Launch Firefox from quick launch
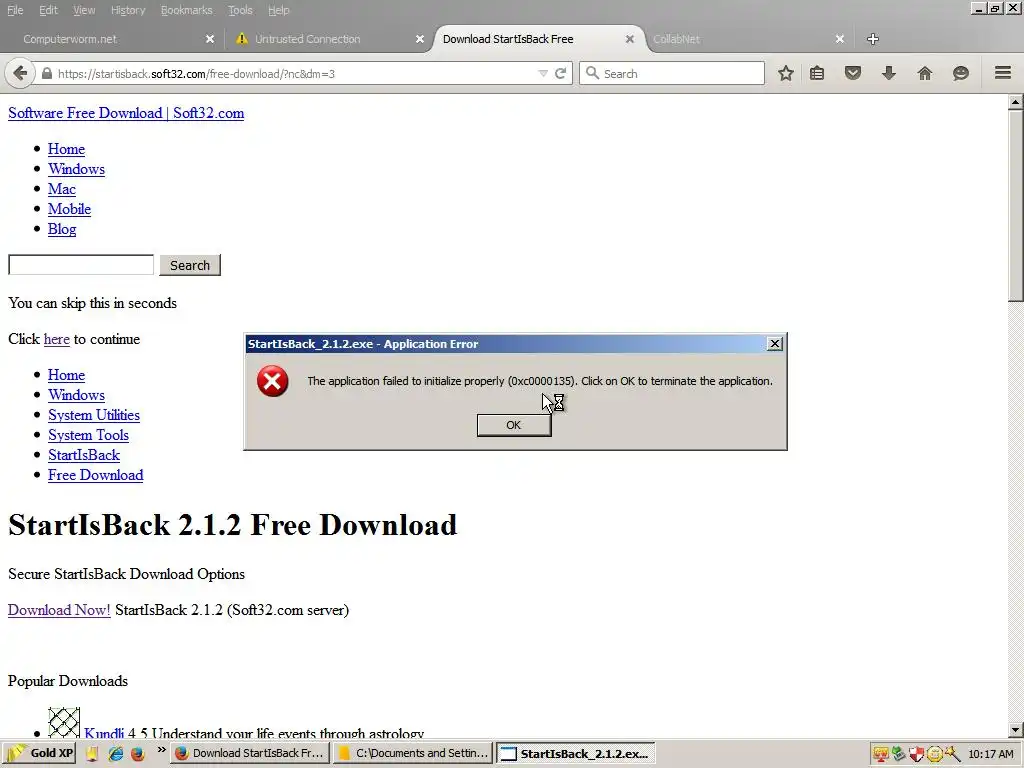Screen dimensions: 1024x768 (137, 754)
